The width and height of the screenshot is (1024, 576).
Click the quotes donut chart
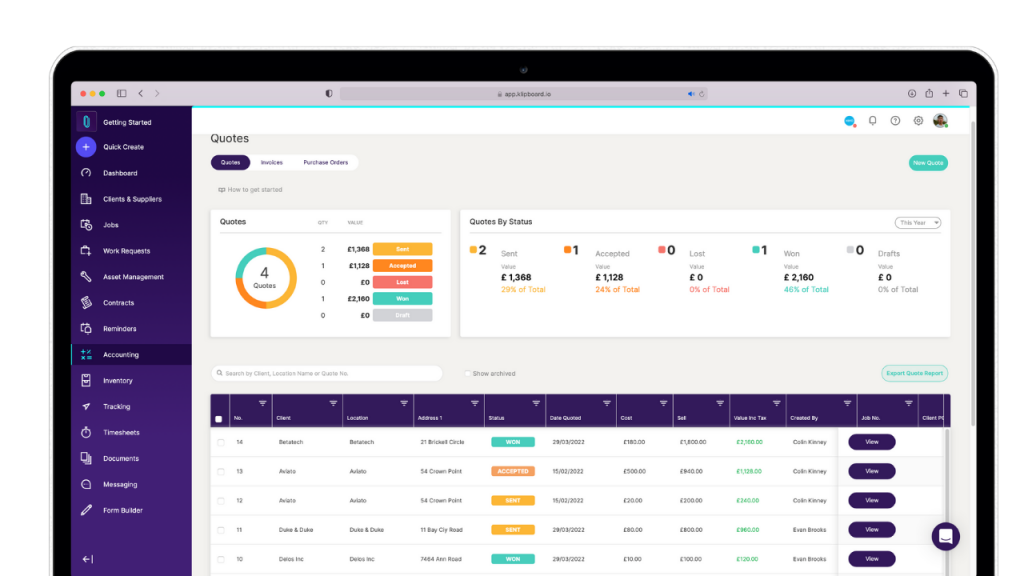point(265,278)
